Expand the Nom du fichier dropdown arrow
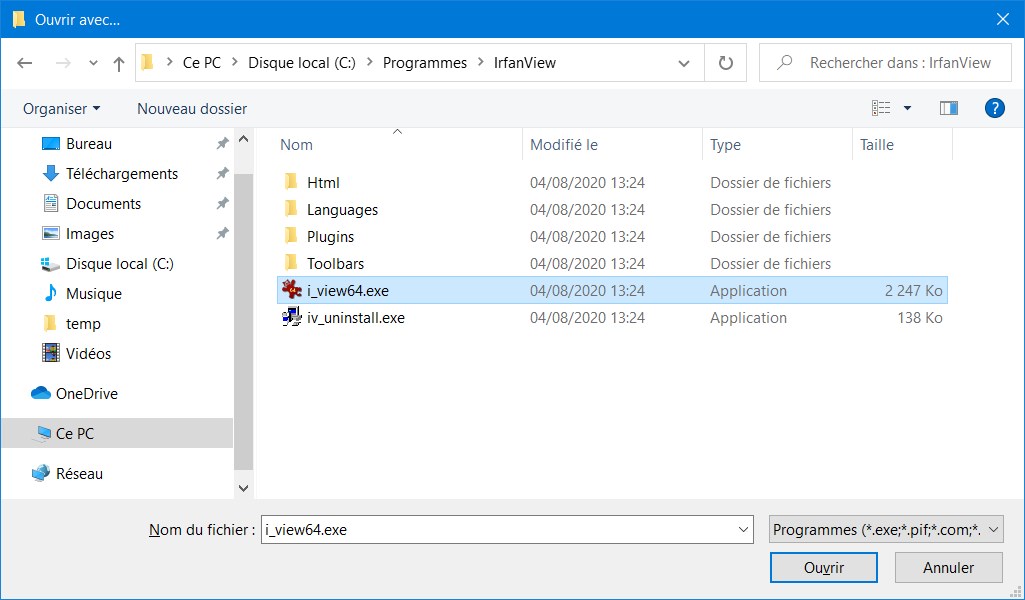The height and width of the screenshot is (600, 1025). (743, 529)
